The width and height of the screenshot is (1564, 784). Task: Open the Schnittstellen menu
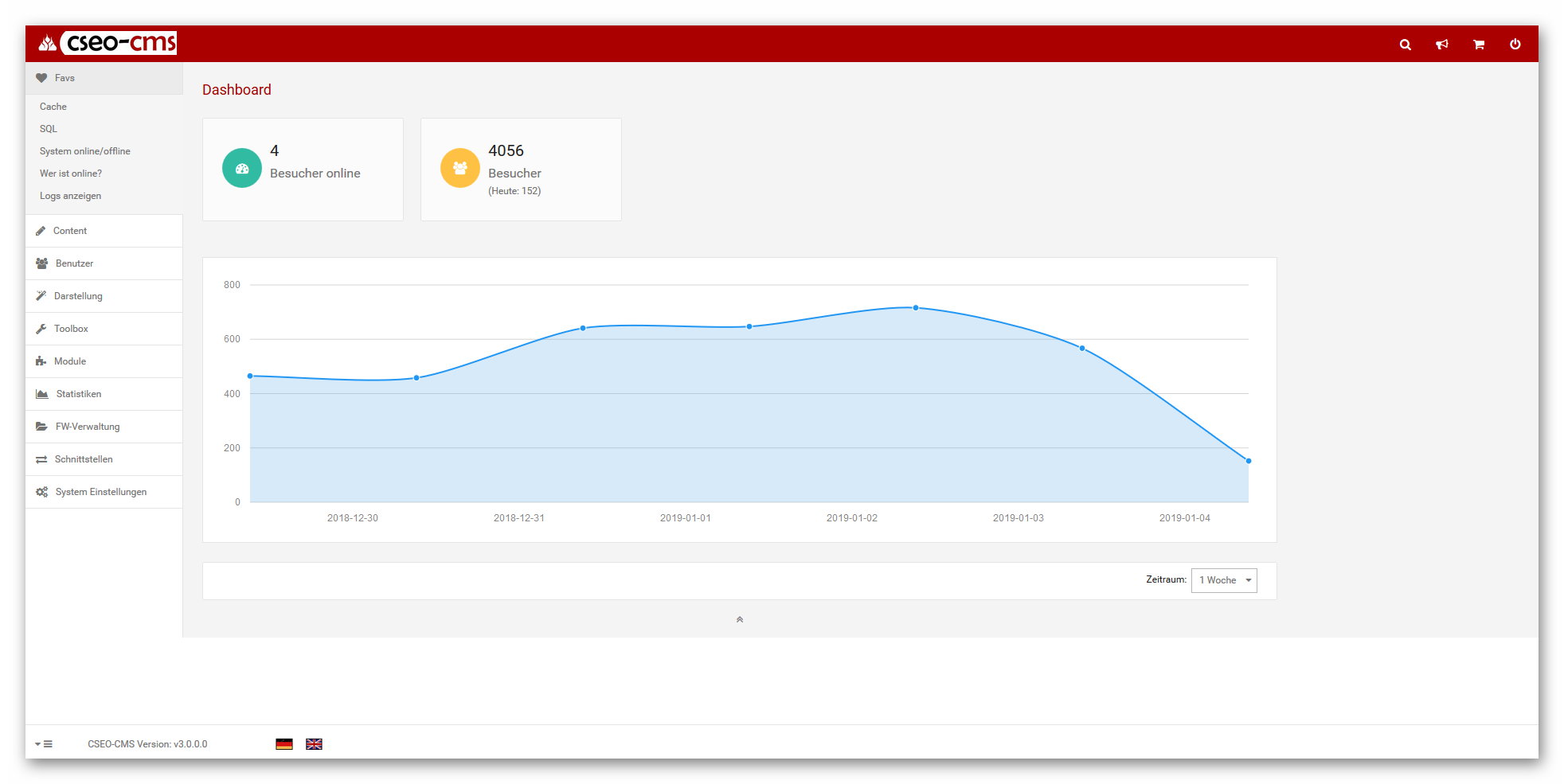[104, 459]
